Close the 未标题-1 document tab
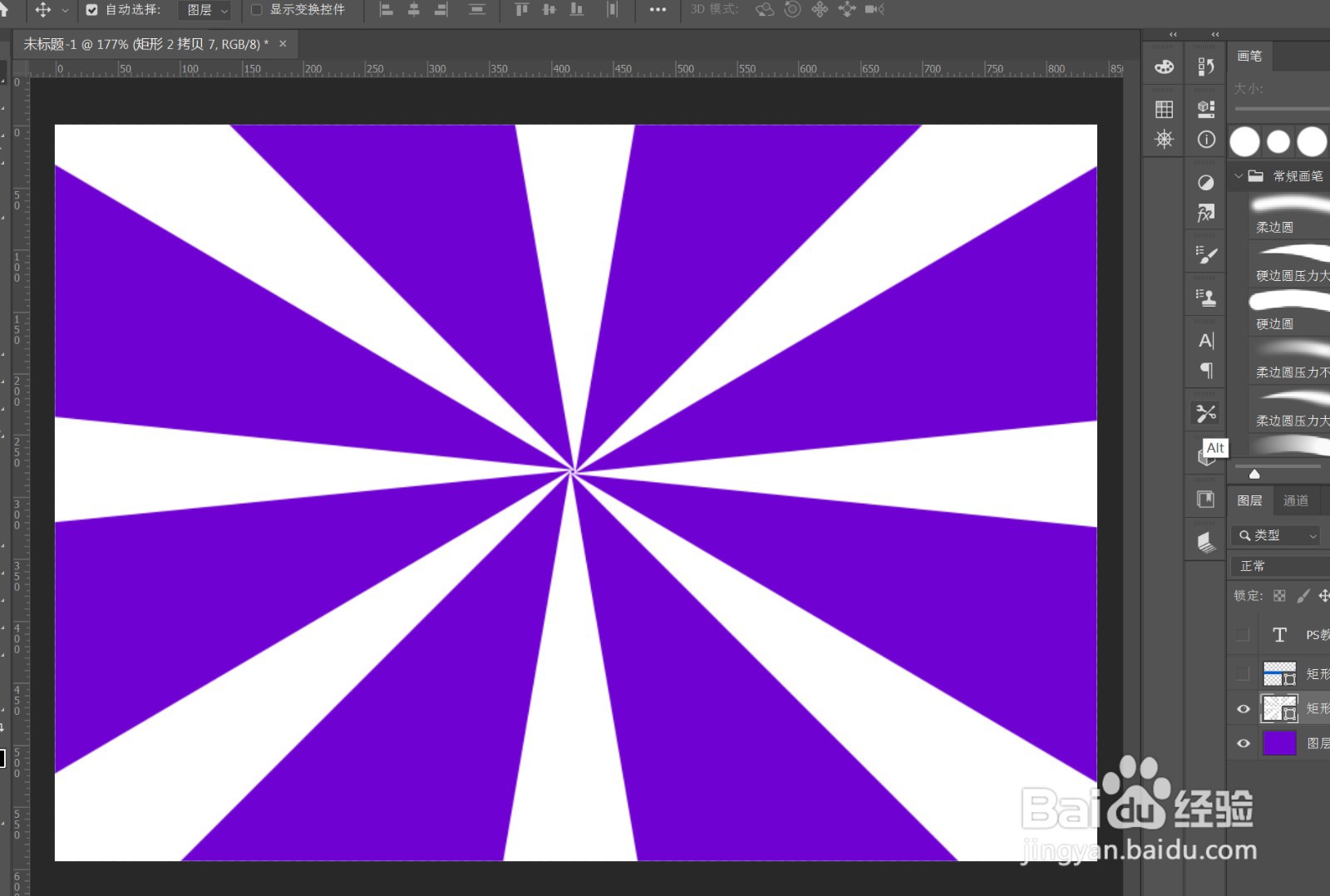 click(x=283, y=44)
